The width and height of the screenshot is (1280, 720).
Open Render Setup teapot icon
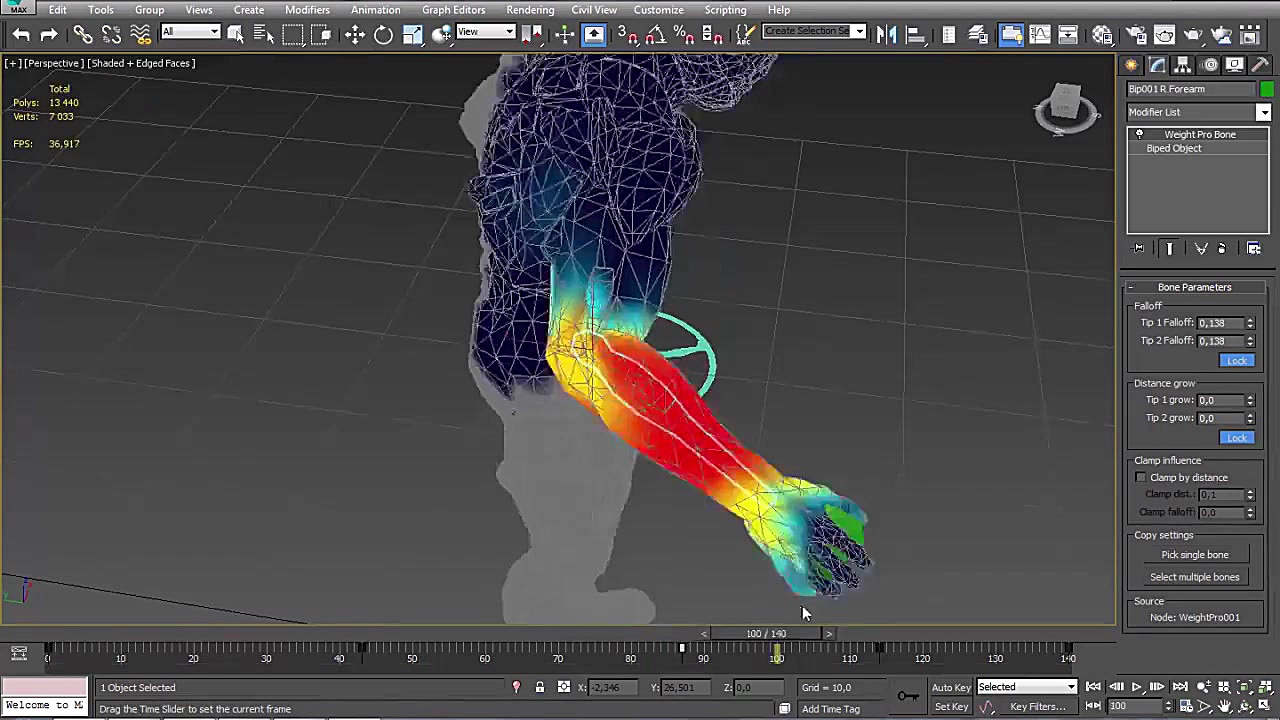(1136, 35)
